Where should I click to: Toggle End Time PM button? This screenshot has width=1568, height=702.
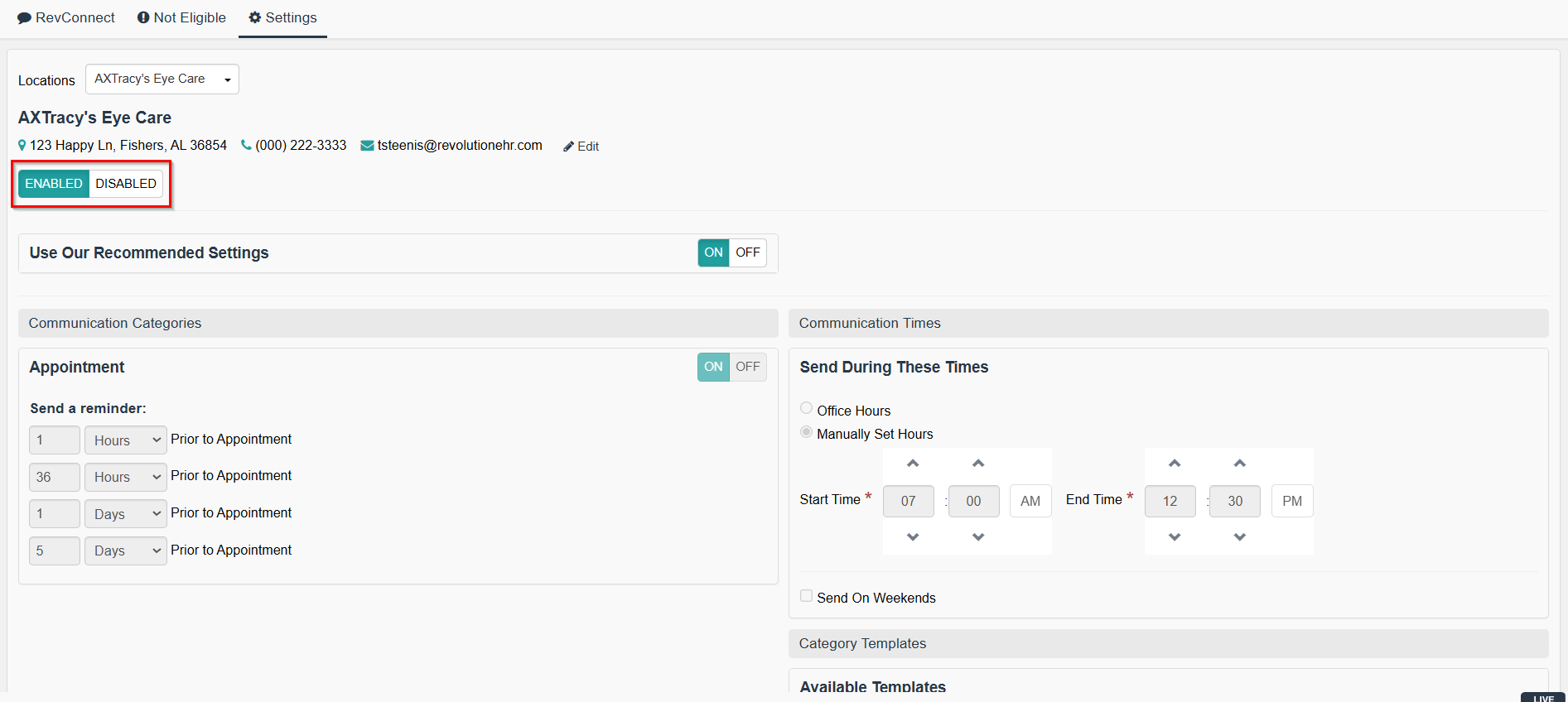1291,501
